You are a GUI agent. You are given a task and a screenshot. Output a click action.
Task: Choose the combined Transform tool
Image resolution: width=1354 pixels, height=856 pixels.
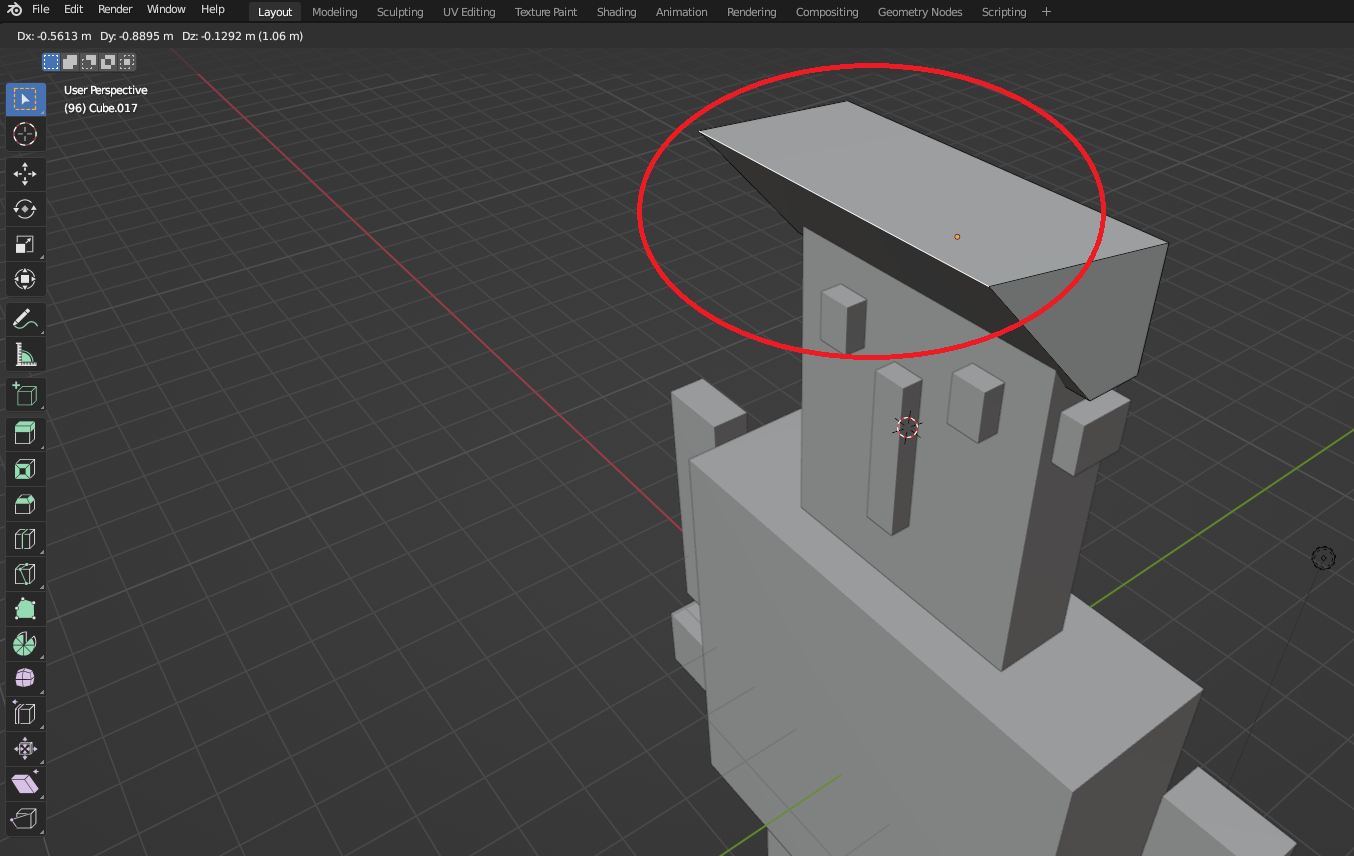(x=26, y=279)
